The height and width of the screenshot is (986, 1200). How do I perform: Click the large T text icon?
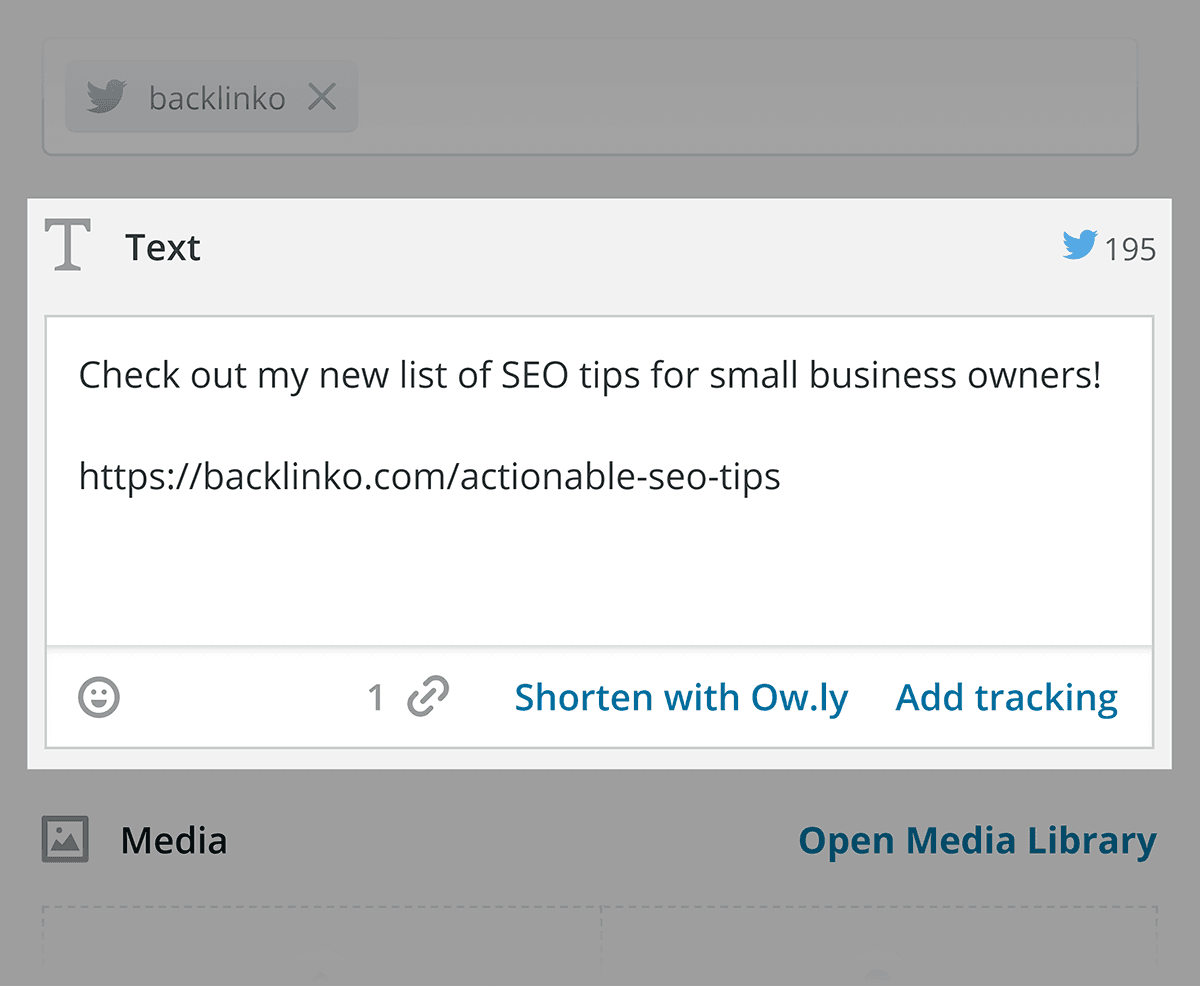click(68, 245)
